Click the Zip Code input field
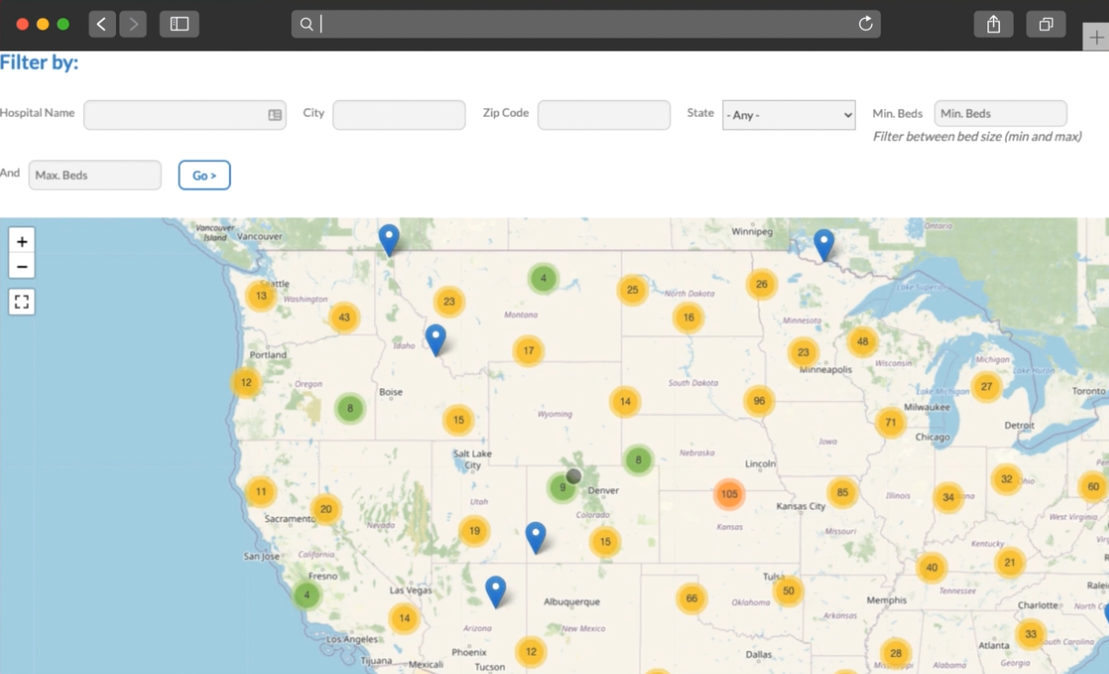 pos(604,114)
